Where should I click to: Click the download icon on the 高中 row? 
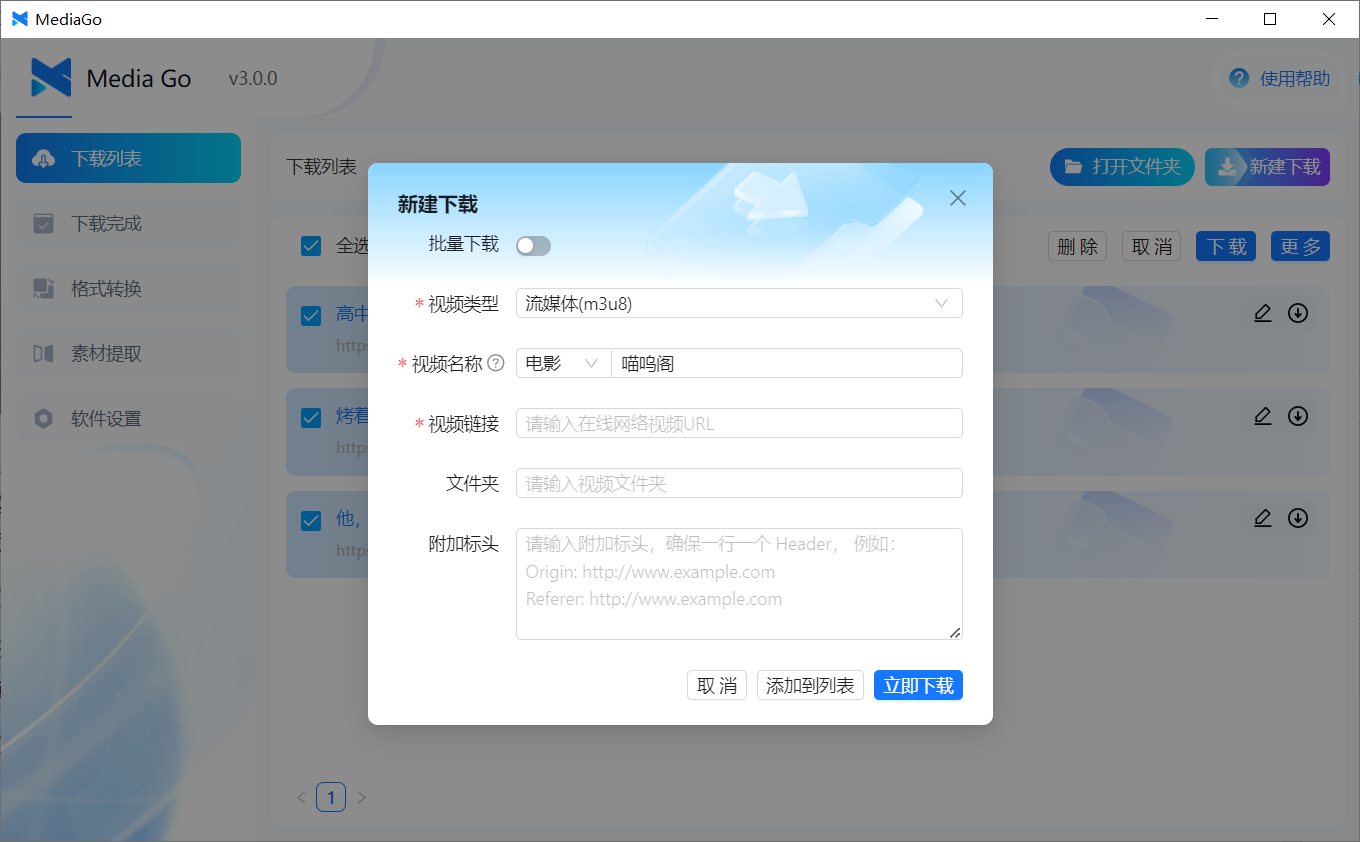[1298, 313]
